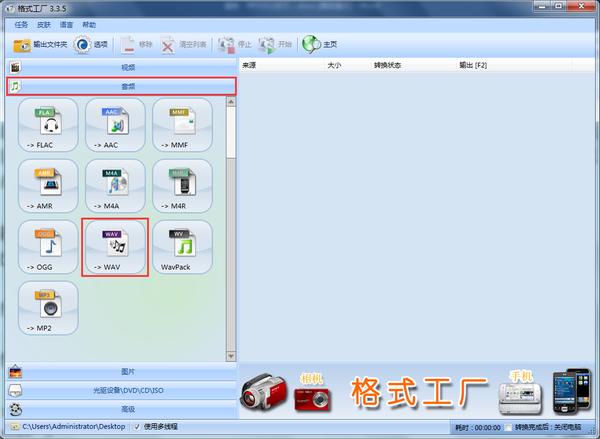Choose the M4R ringtone format

point(183,186)
